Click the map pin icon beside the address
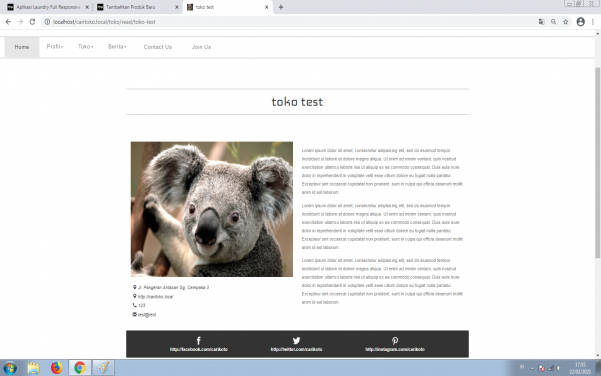The height and width of the screenshot is (376, 601). (x=135, y=287)
